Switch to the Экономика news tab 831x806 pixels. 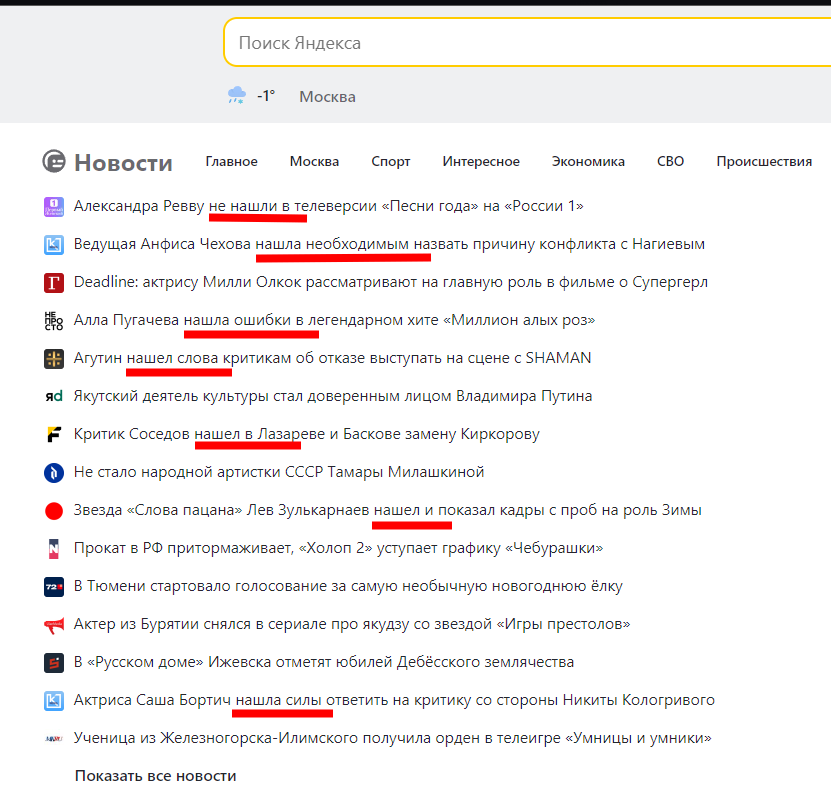coord(588,161)
